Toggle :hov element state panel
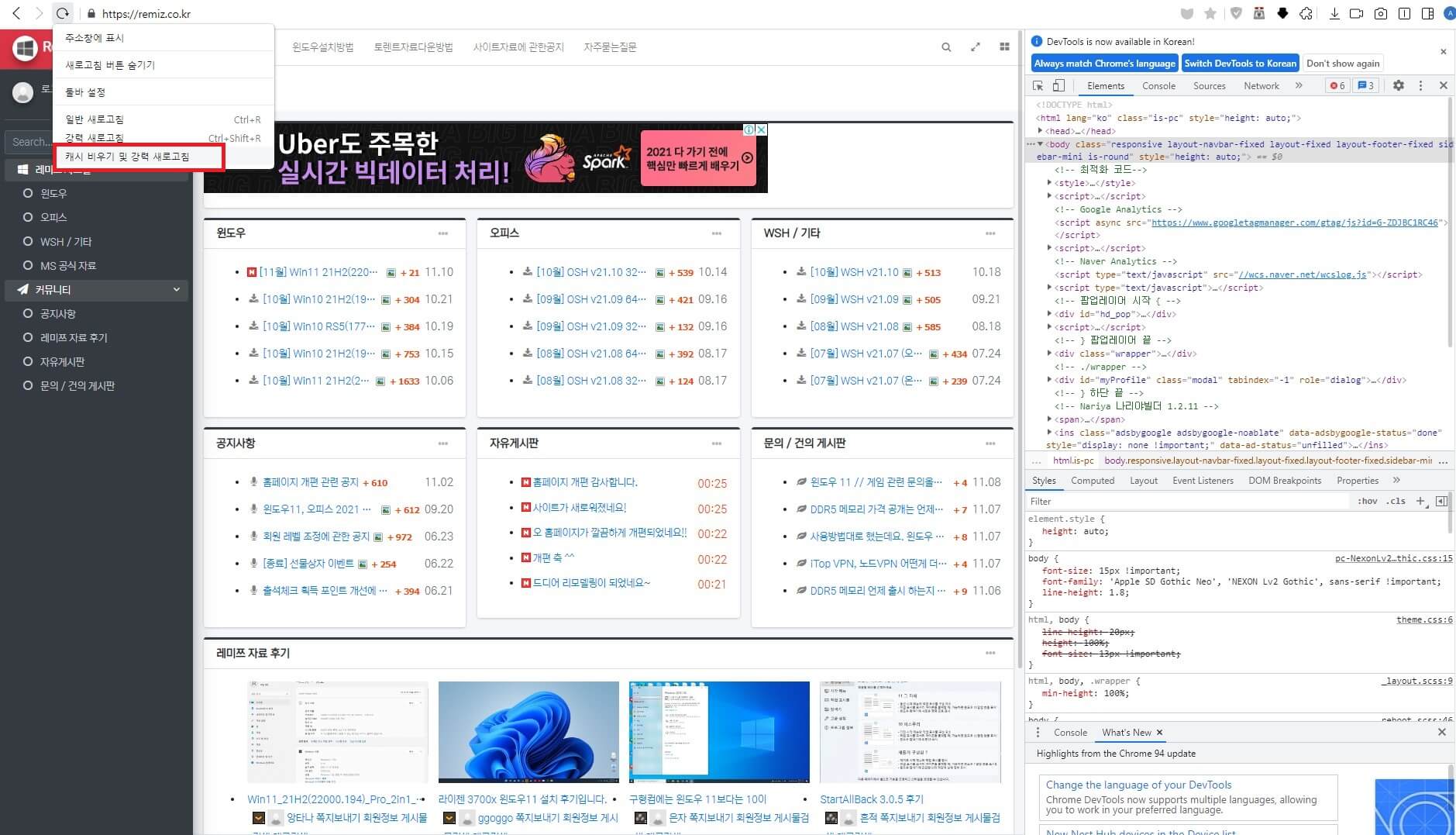This screenshot has height=835, width=1456. point(1367,501)
